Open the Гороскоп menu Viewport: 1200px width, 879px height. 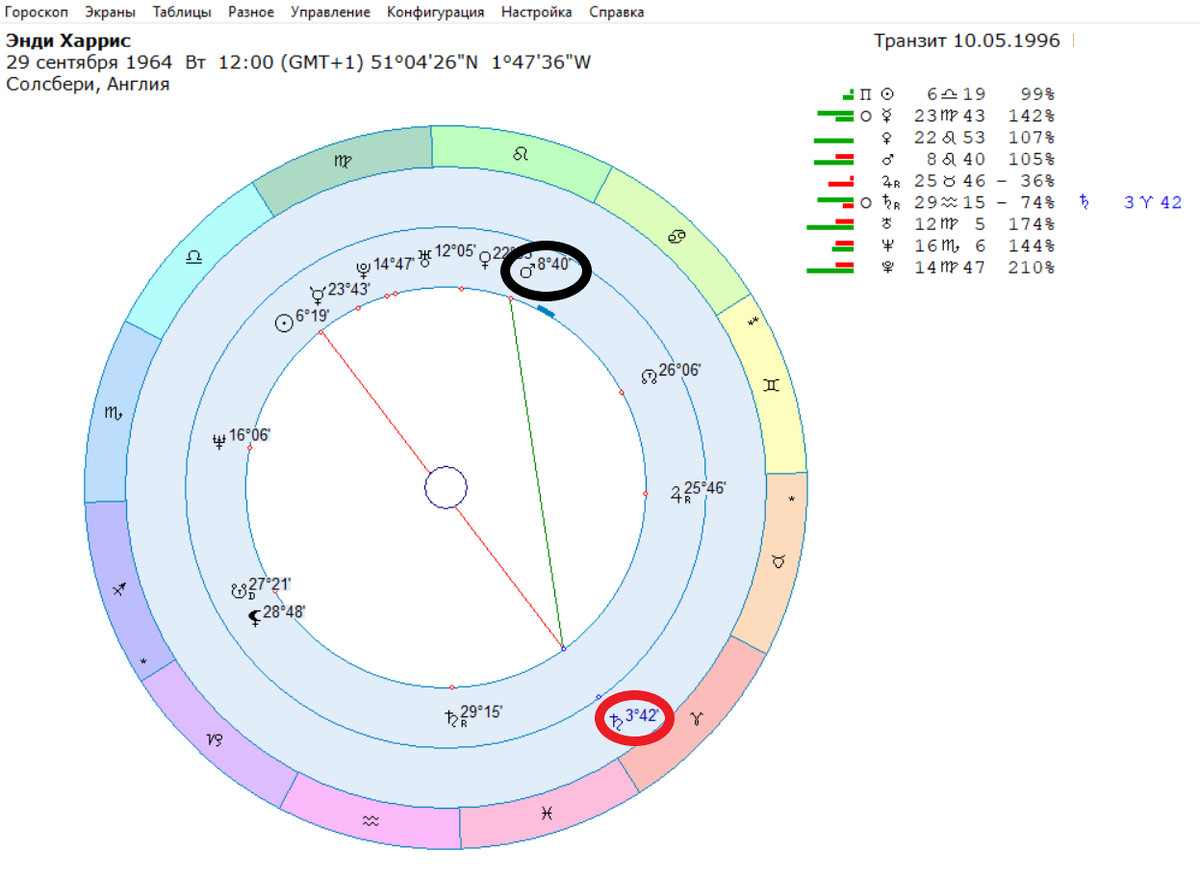coord(39,12)
